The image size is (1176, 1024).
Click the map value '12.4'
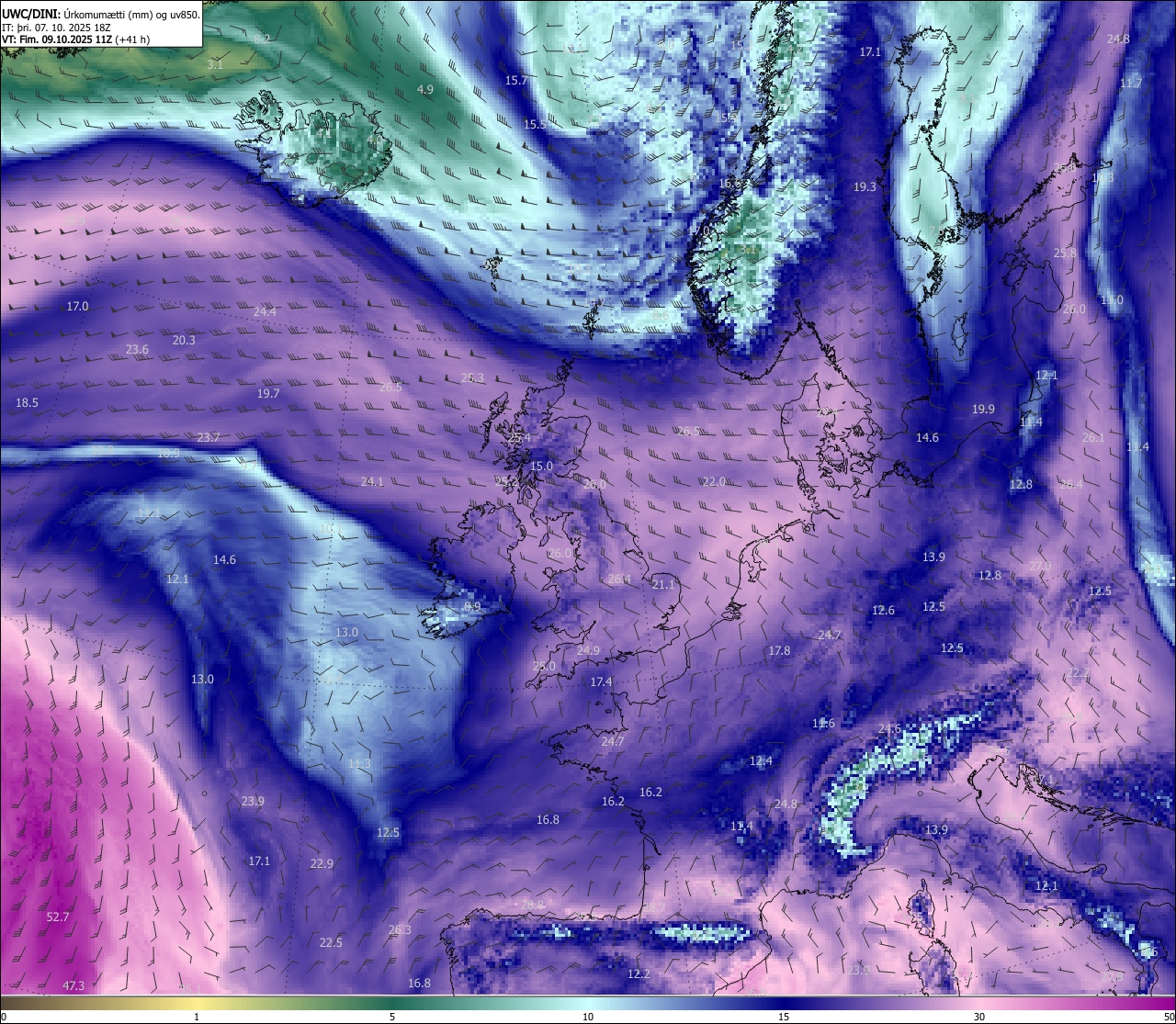click(761, 761)
